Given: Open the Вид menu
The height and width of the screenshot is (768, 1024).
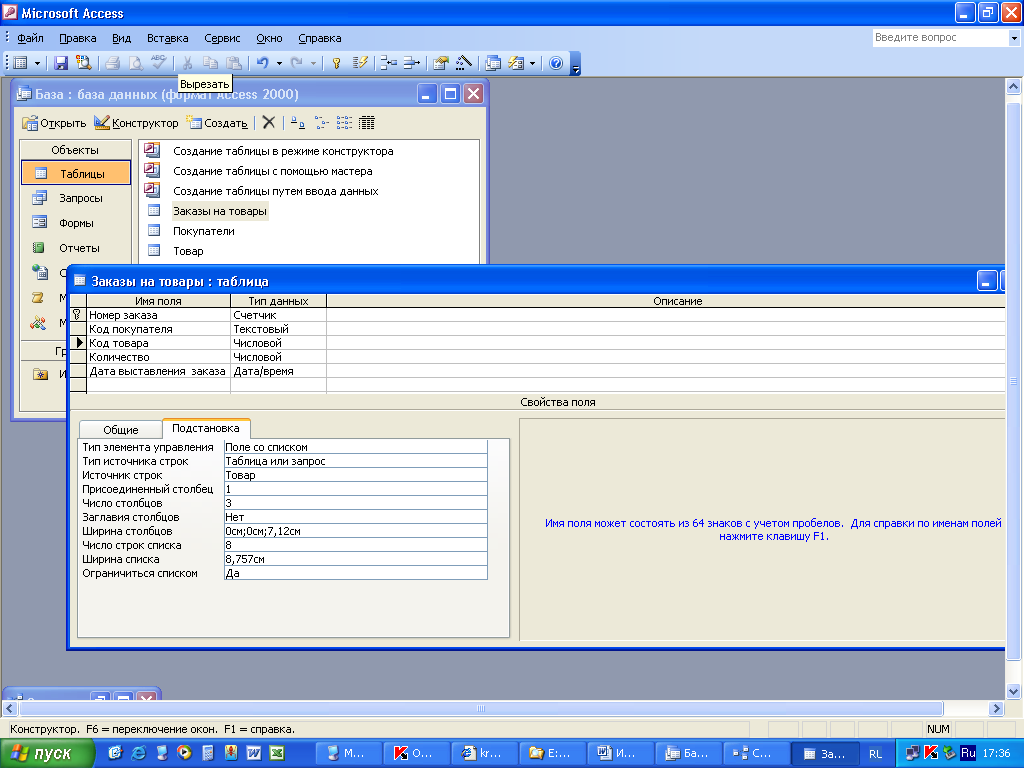Looking at the screenshot, I should [121, 38].
